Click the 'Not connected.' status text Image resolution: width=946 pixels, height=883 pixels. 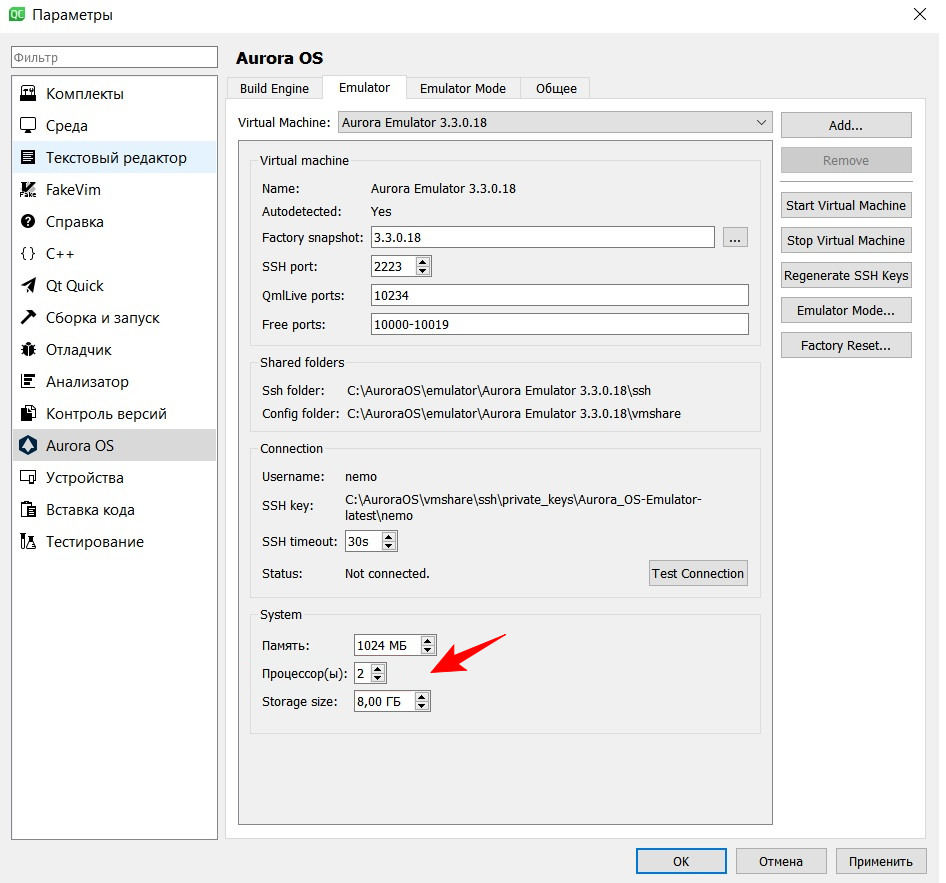coord(387,574)
